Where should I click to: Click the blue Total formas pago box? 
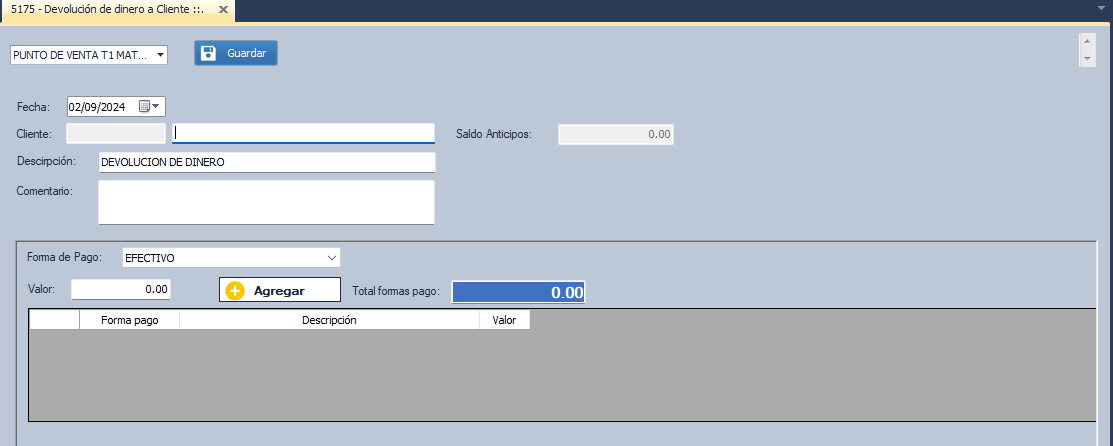click(518, 292)
